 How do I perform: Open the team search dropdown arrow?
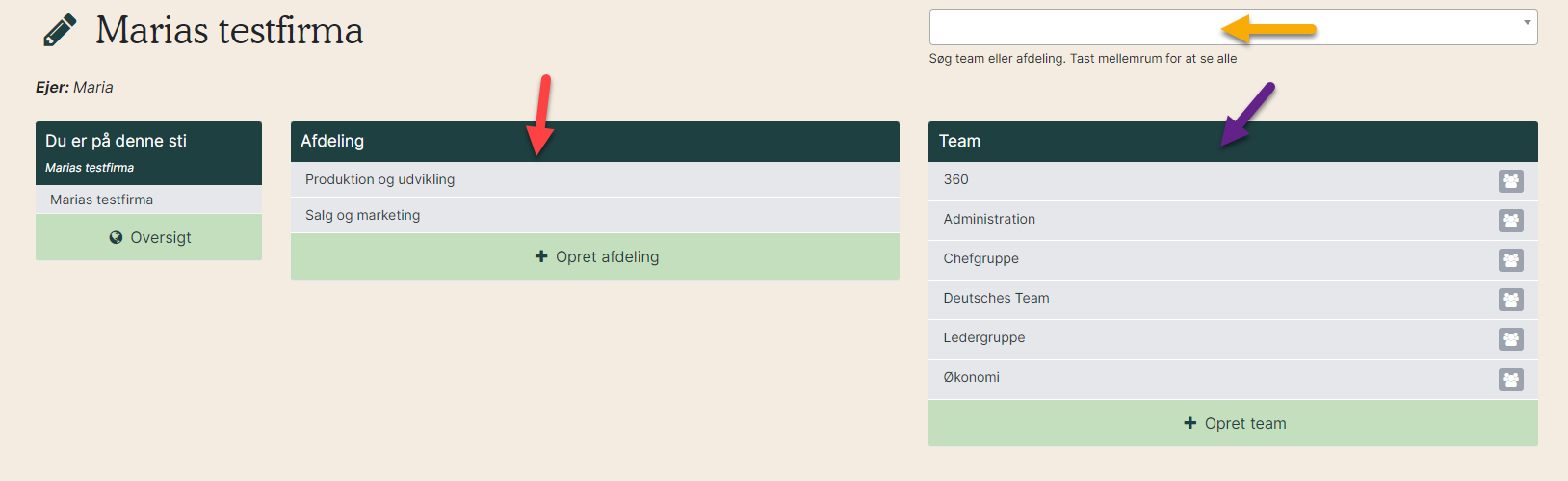tap(1527, 23)
